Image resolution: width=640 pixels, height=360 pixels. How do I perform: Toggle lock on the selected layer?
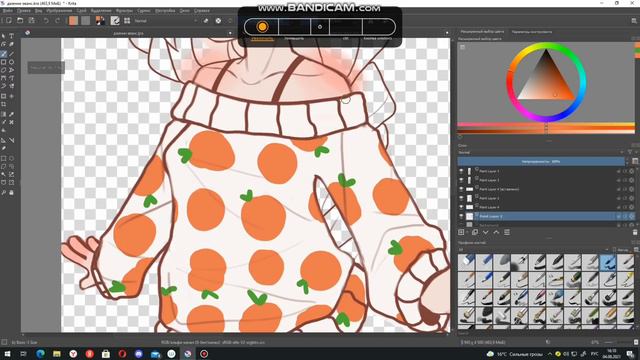tap(619, 216)
